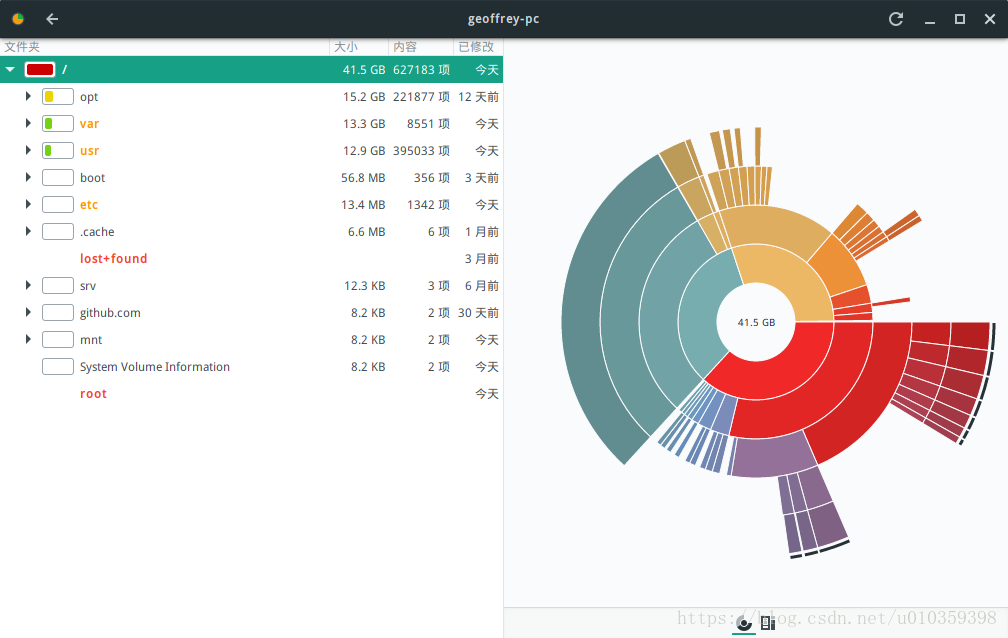Click the 221877 项 item count

[x=421, y=96]
